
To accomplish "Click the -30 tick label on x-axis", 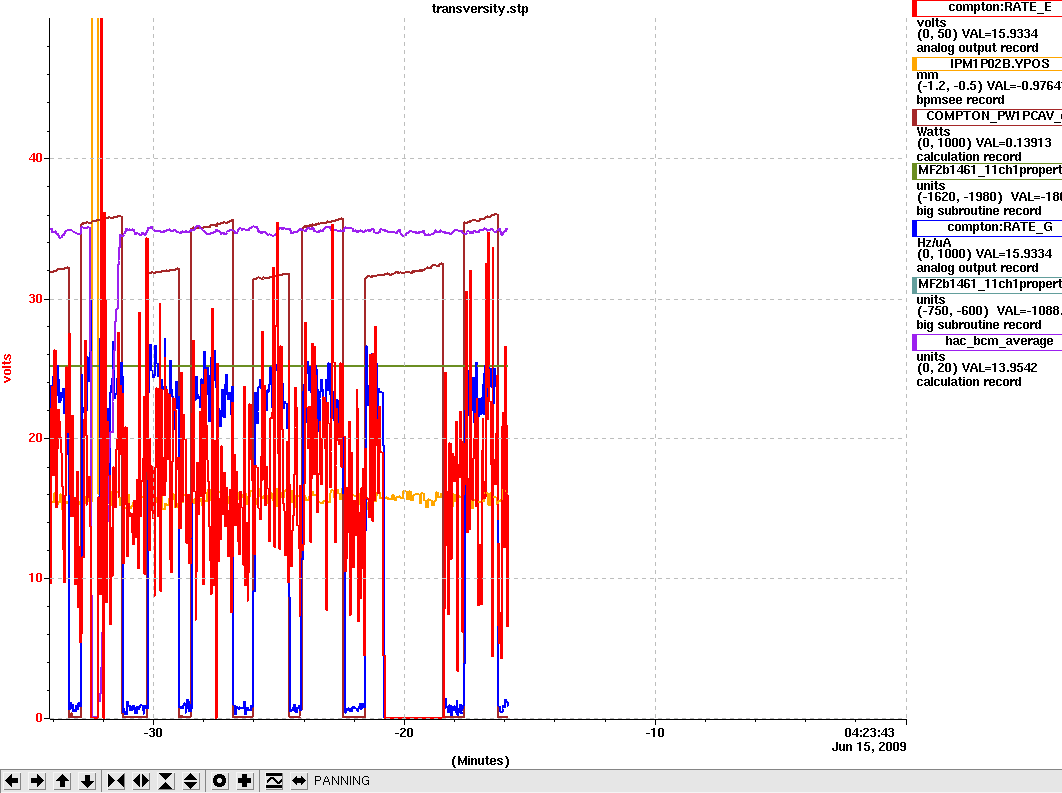I will tap(153, 733).
